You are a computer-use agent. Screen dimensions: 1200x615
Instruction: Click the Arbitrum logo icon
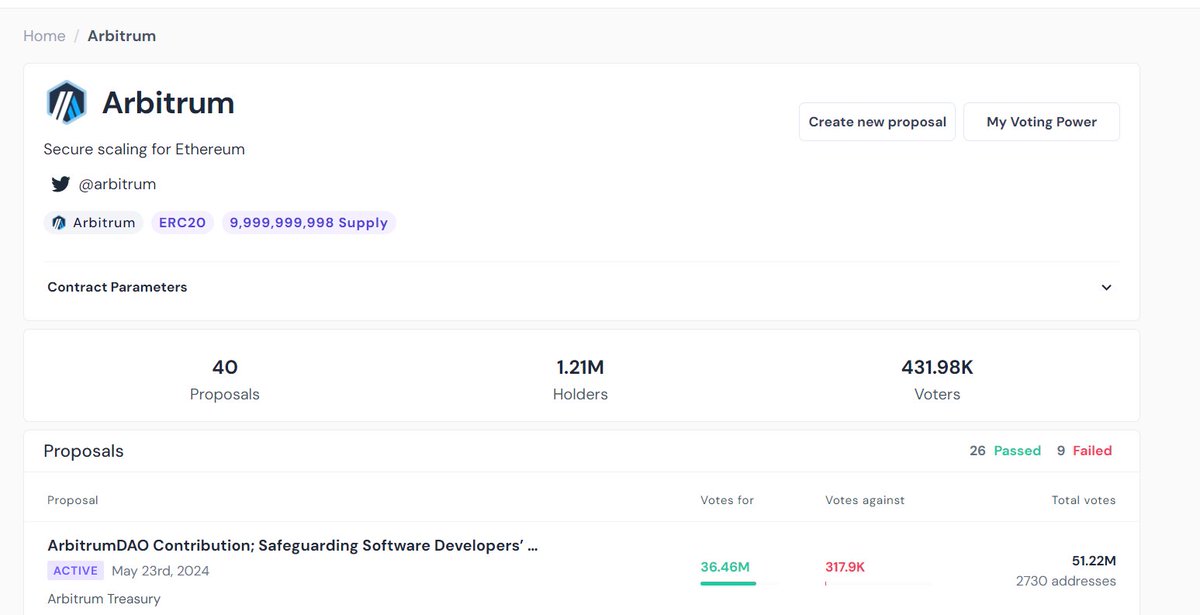(x=67, y=102)
